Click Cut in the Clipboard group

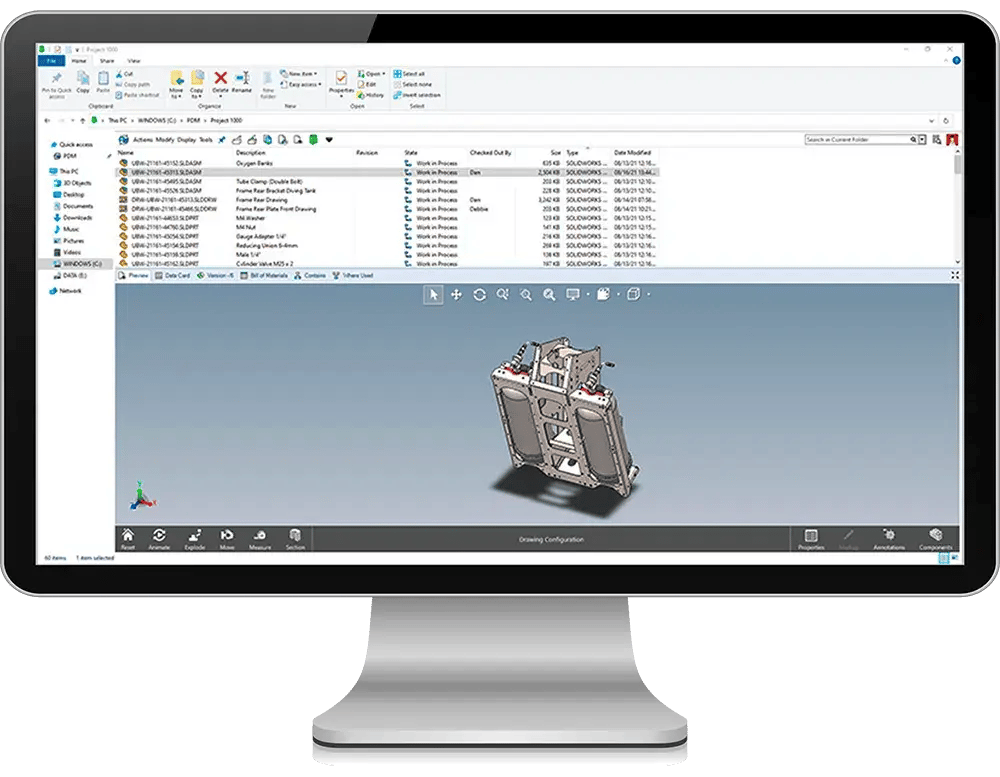tap(124, 74)
